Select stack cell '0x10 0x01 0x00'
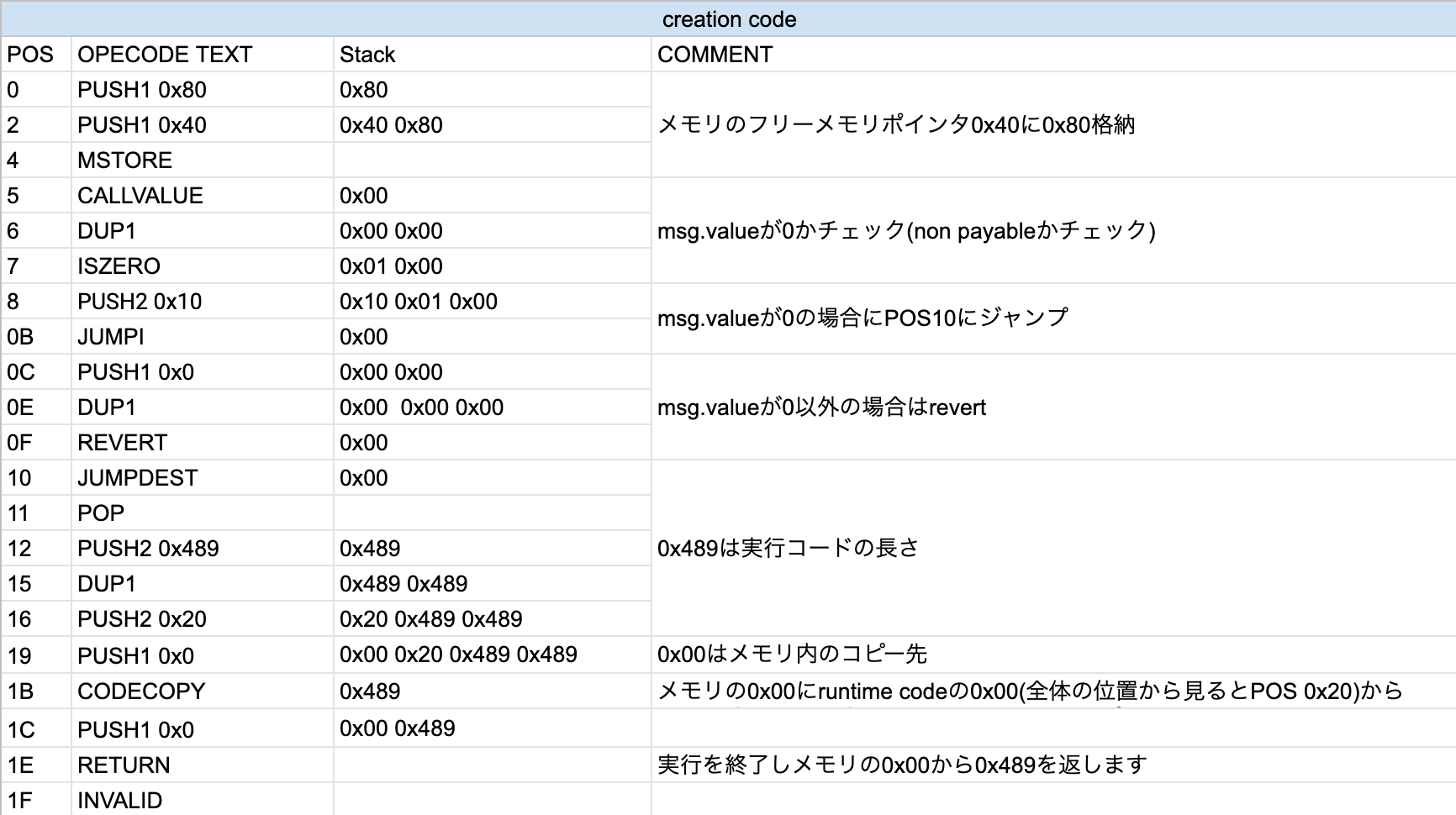The image size is (1456, 815). [492, 302]
